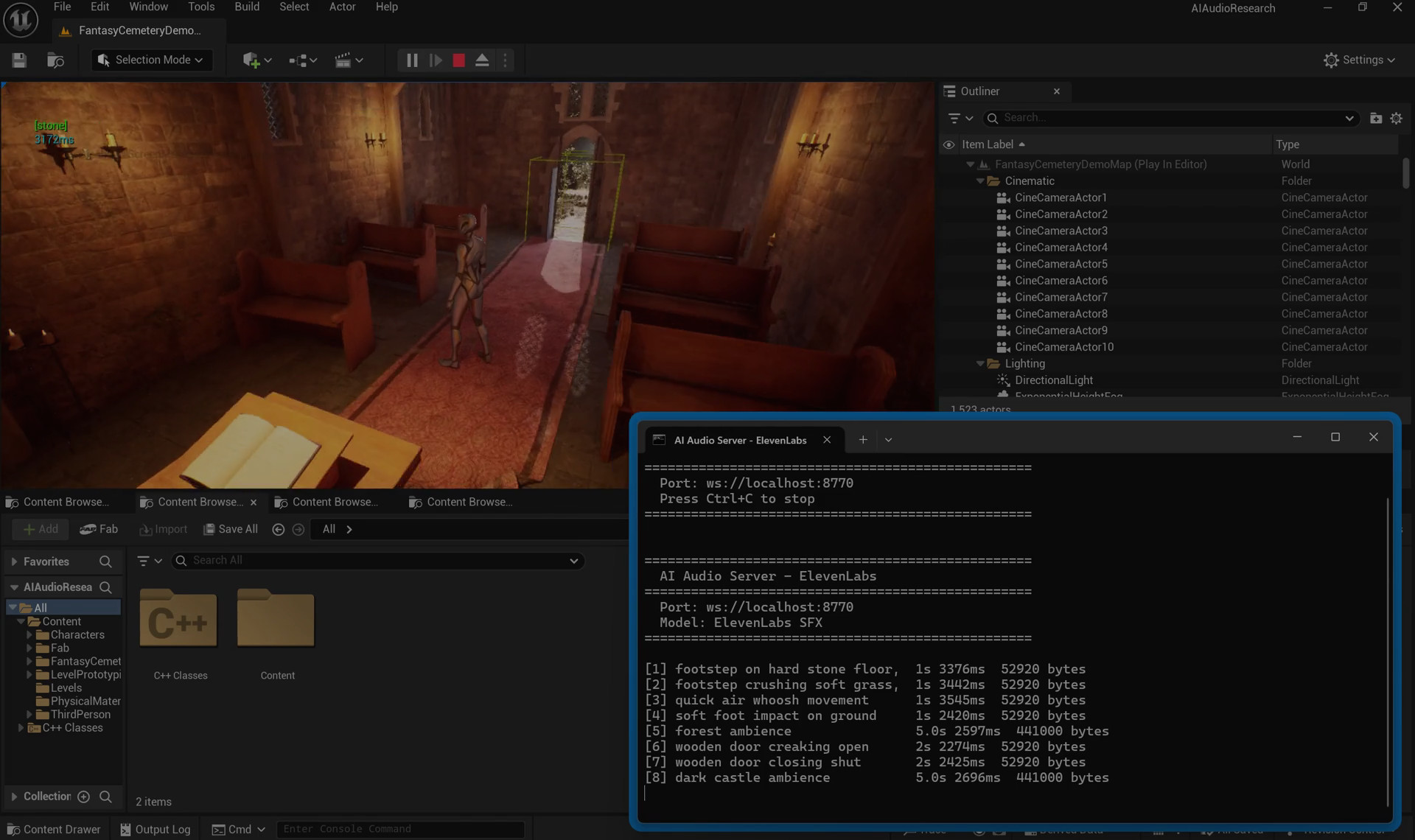Open the Selection Mode dropdown

pos(153,60)
